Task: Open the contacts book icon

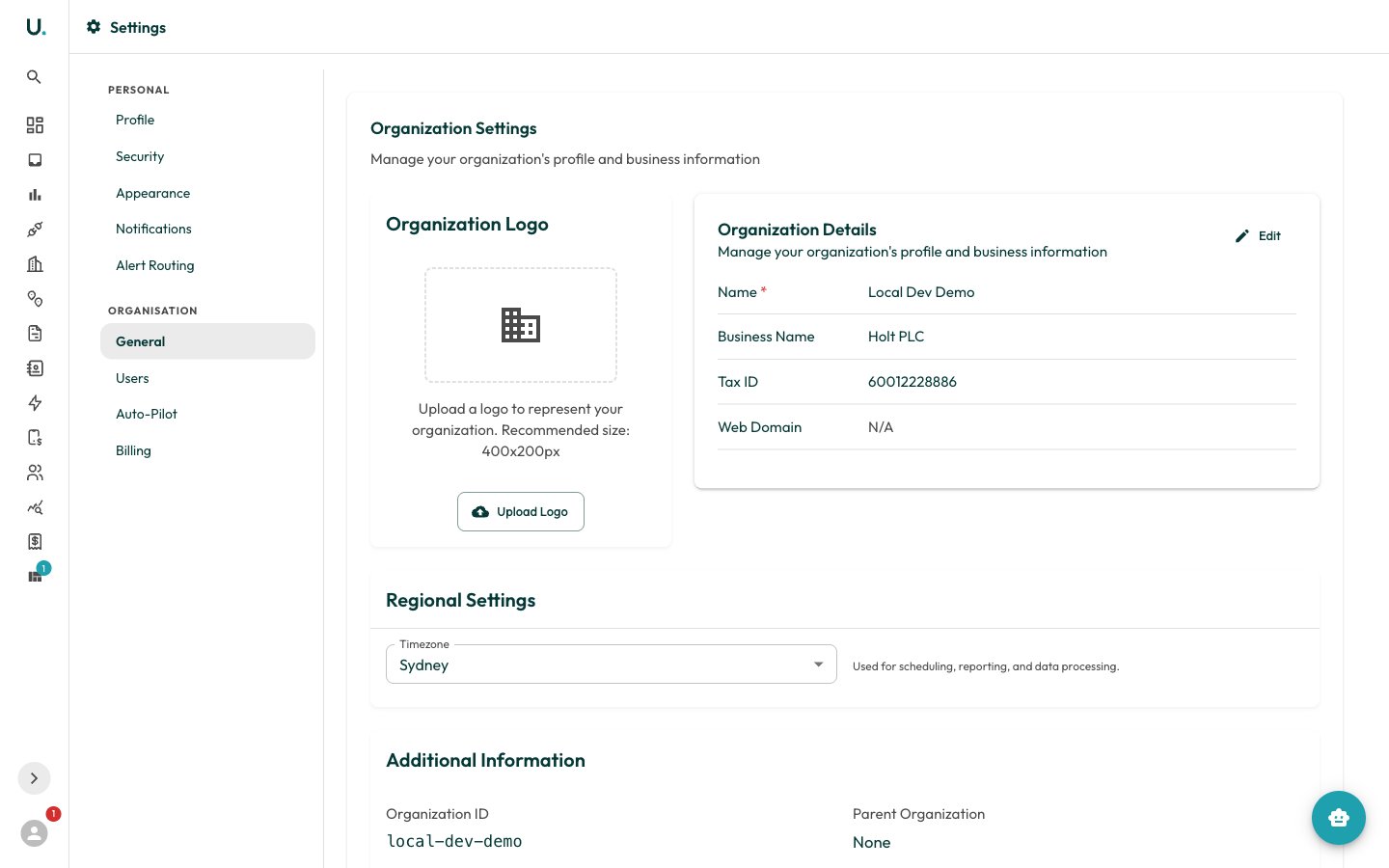Action: [35, 368]
